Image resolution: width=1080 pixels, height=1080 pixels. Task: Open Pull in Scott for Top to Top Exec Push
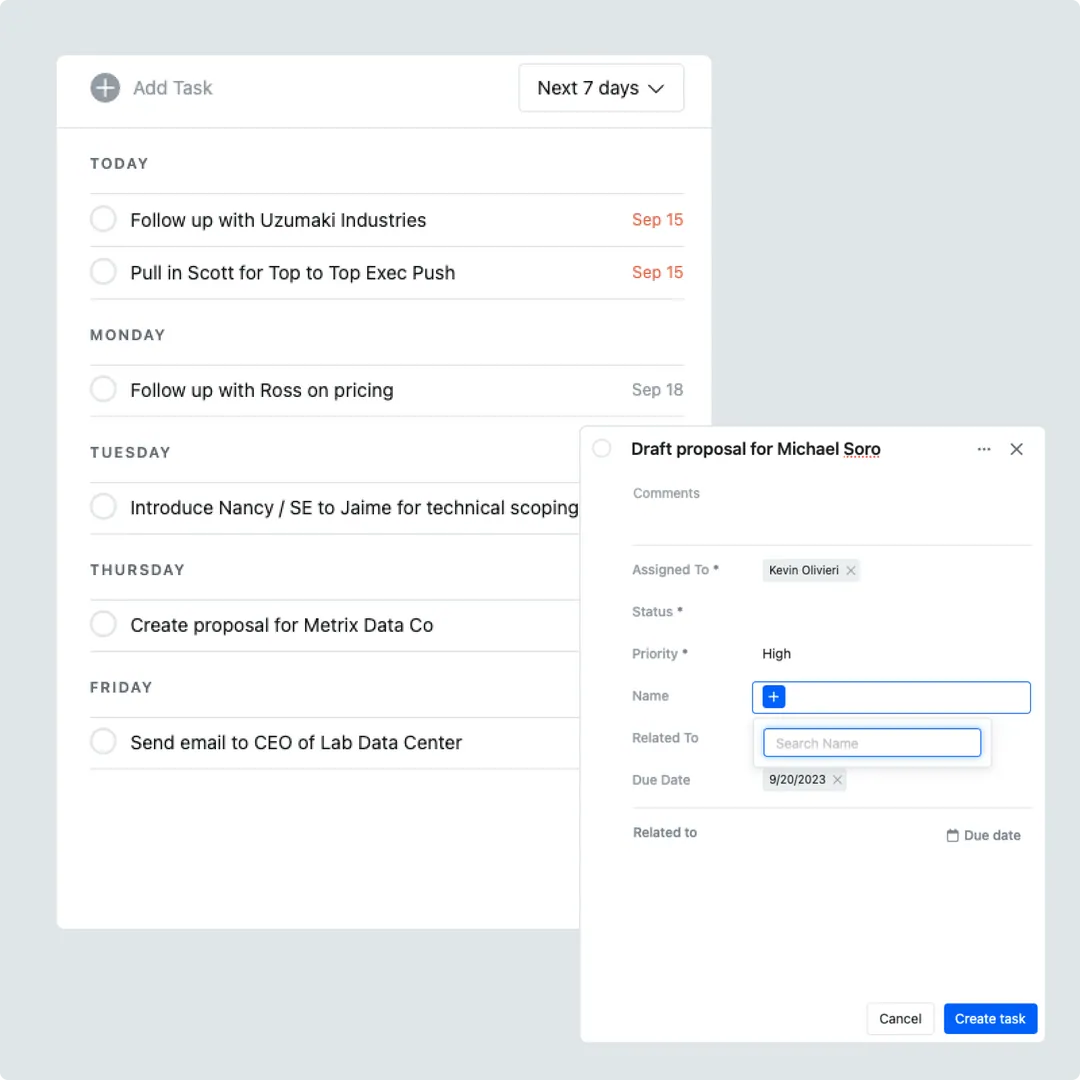(x=293, y=273)
